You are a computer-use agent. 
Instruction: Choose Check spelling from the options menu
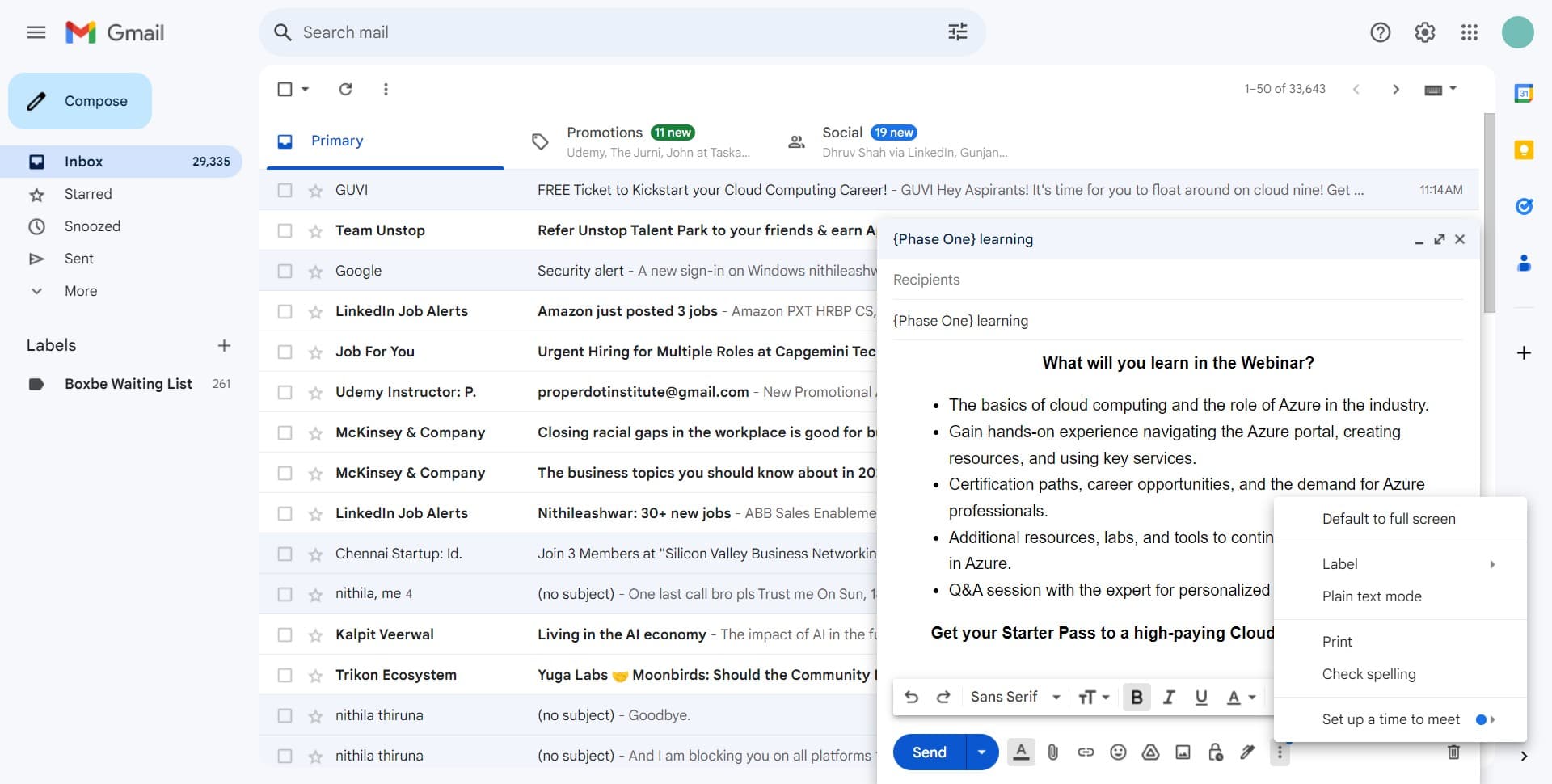click(1369, 673)
